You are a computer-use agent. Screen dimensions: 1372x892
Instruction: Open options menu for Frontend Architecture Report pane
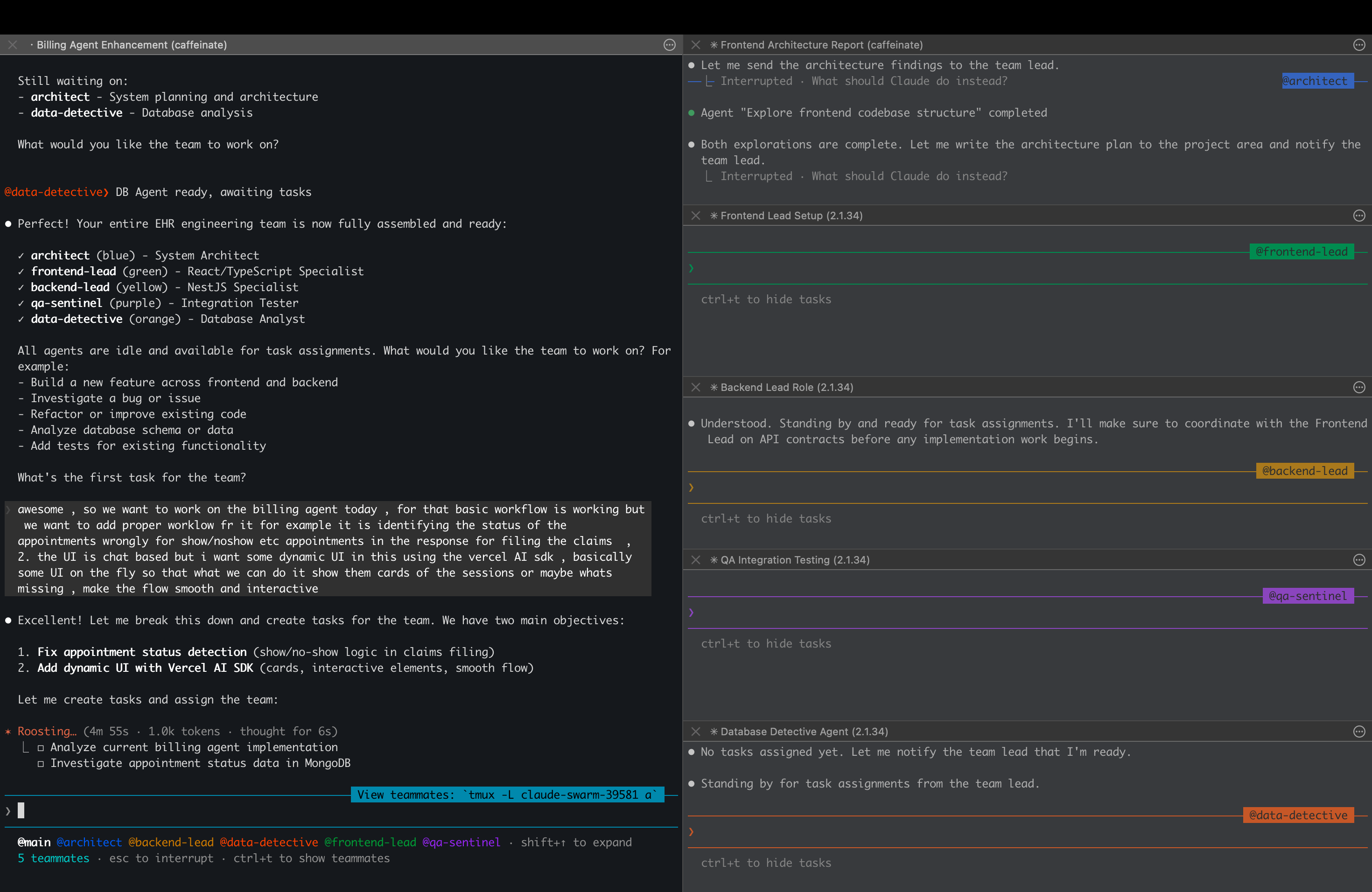click(1359, 45)
